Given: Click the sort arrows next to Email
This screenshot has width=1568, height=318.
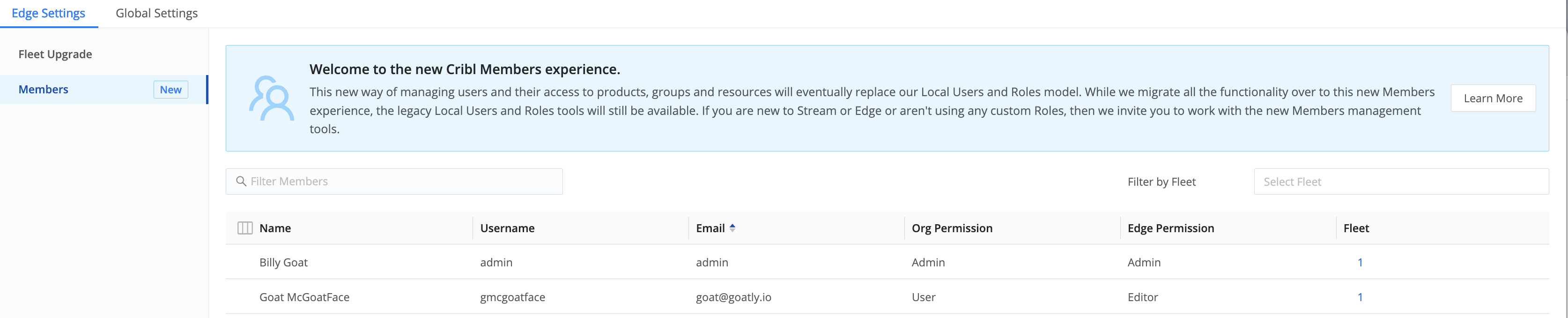Looking at the screenshot, I should pyautogui.click(x=732, y=228).
